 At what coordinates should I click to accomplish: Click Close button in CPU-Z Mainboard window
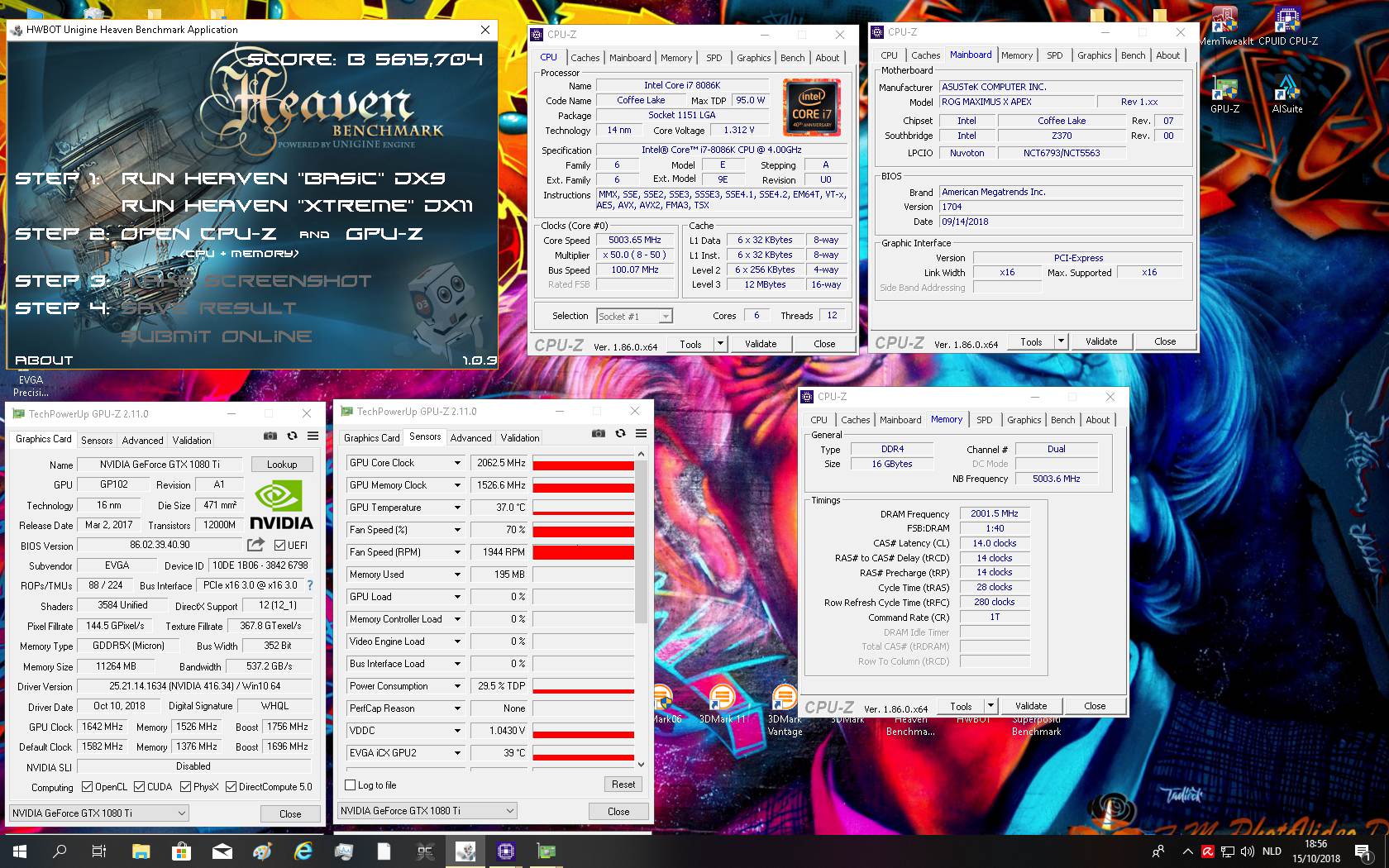[x=1165, y=341]
